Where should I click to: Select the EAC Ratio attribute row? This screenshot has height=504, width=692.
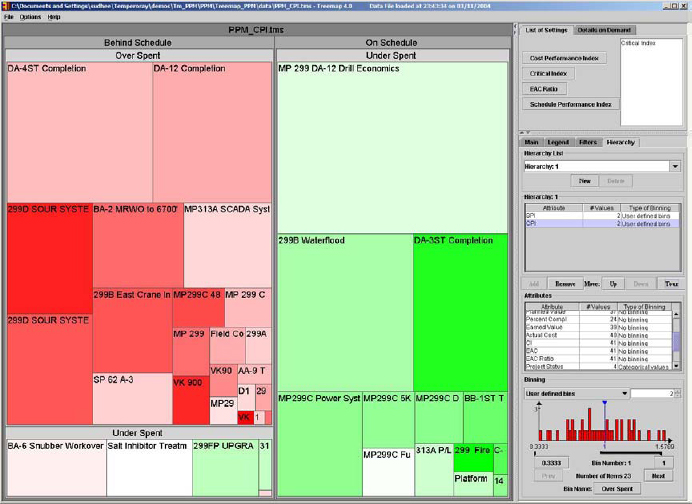tap(598, 359)
